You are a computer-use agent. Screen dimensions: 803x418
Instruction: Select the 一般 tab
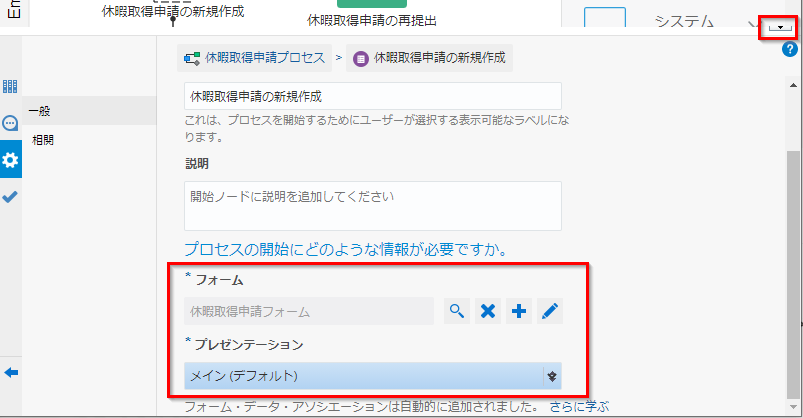click(x=40, y=111)
